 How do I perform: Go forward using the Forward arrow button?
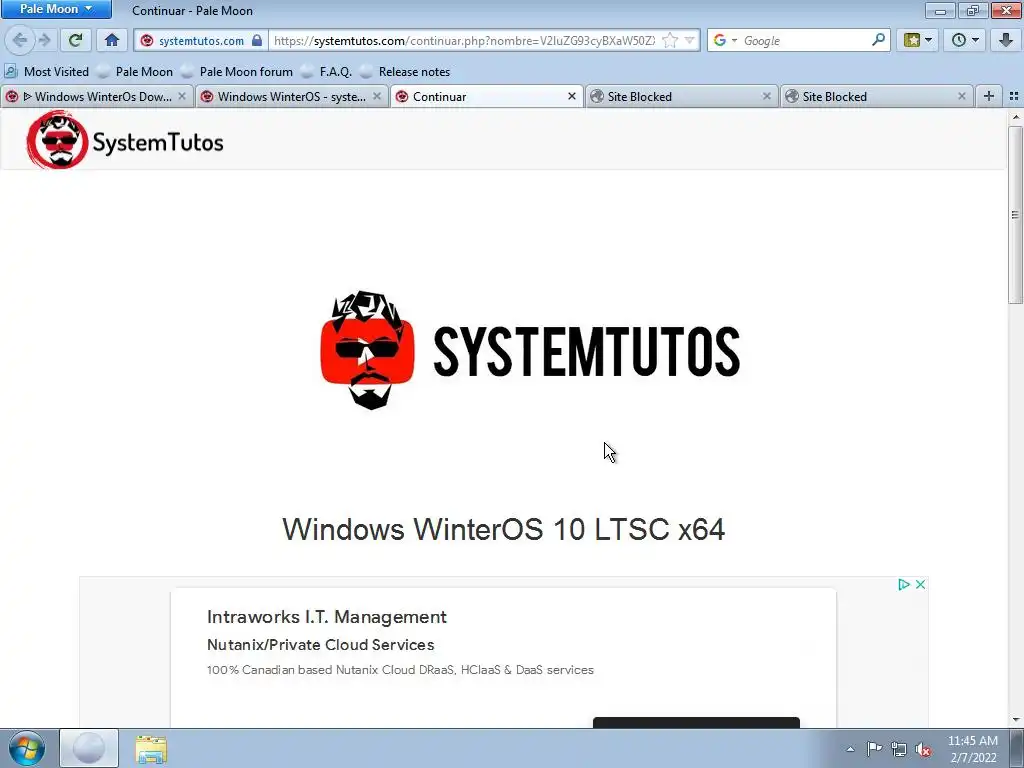(x=44, y=40)
